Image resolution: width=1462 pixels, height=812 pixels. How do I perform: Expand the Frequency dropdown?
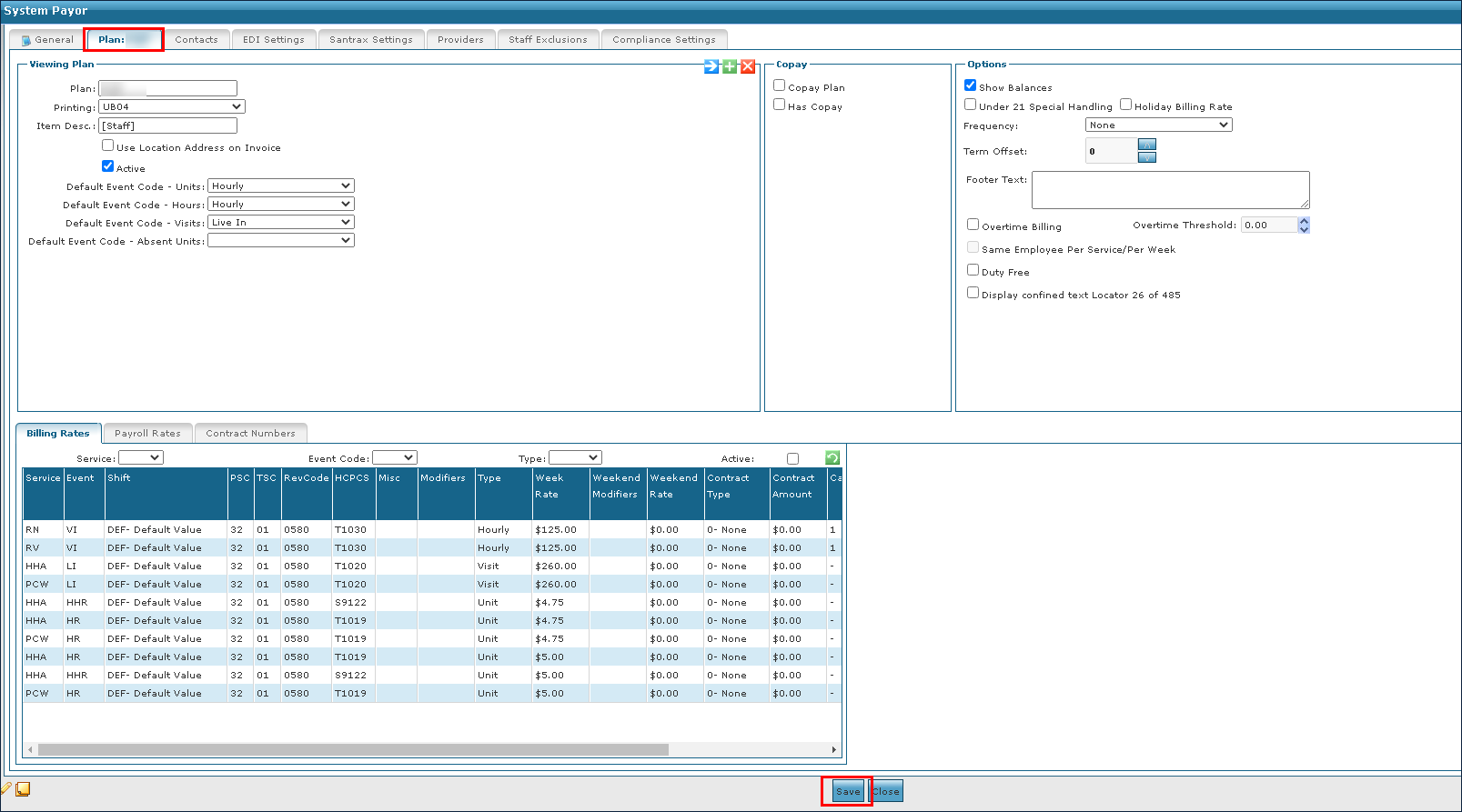point(1158,125)
